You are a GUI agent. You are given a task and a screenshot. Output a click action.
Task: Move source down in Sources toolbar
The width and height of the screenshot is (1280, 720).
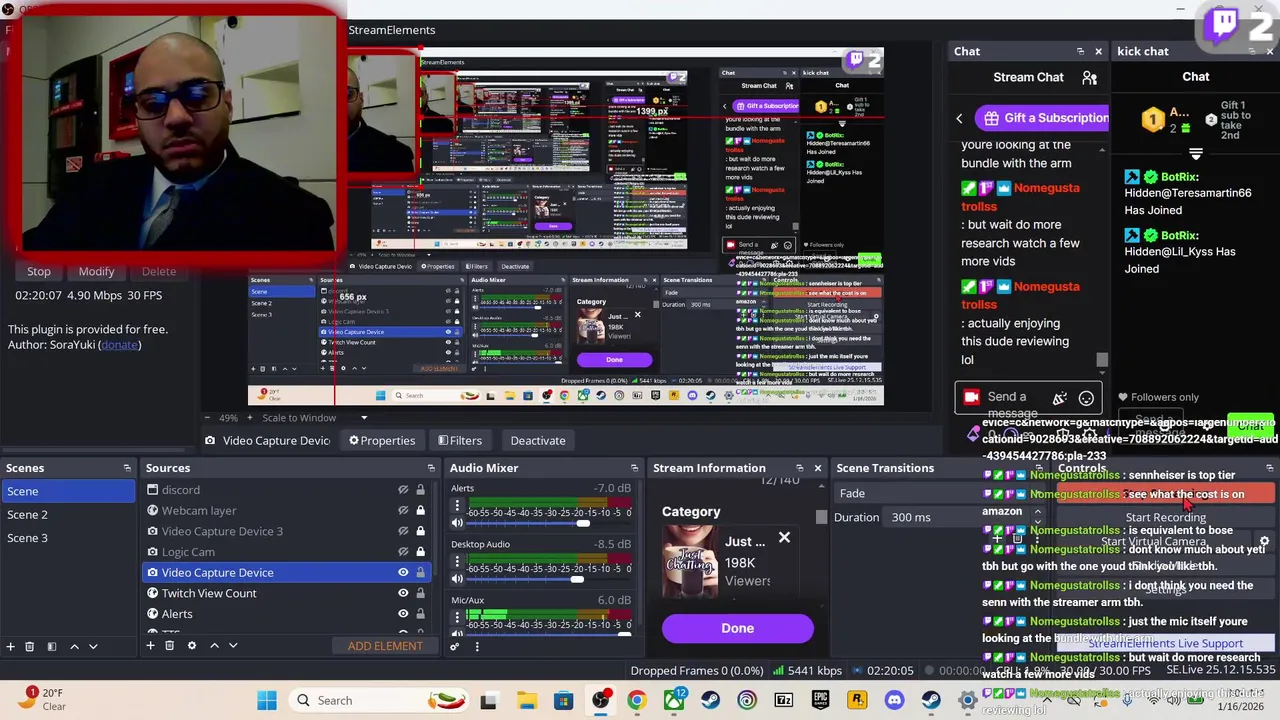[233, 646]
